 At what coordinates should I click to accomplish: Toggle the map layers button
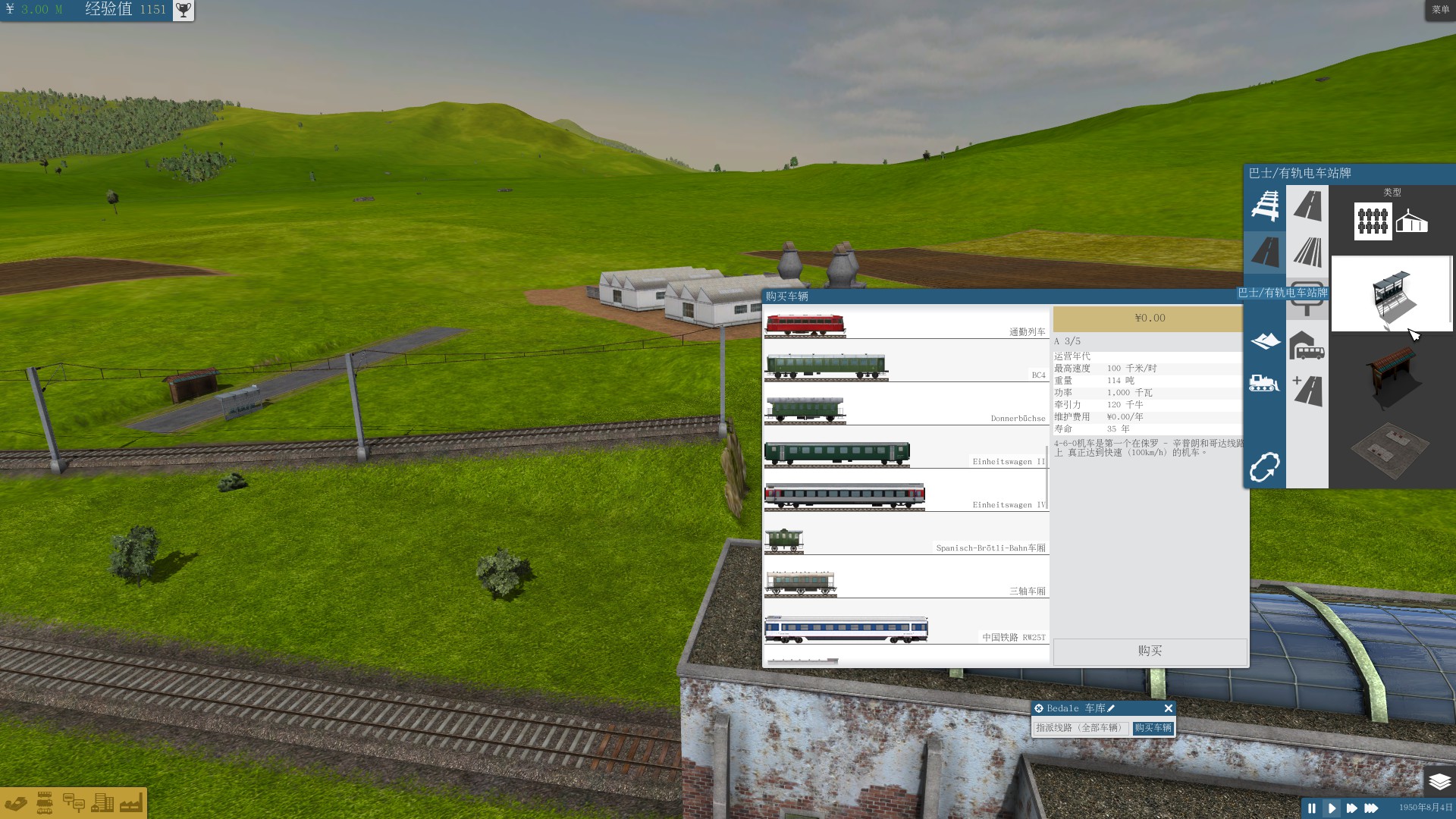1439,782
